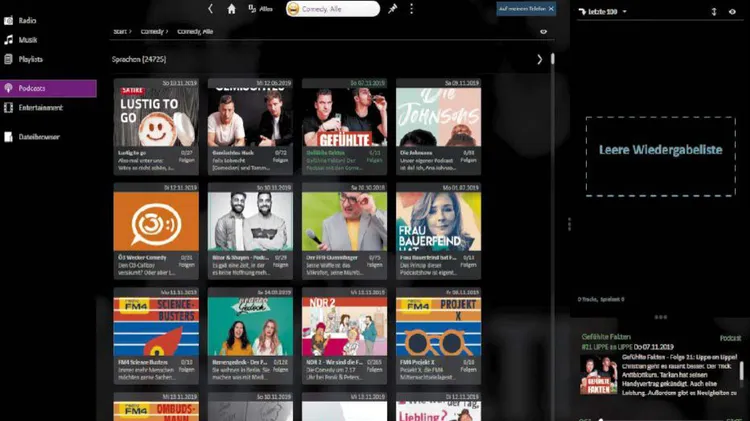Open the FM4 Science Busters cover

click(x=156, y=326)
